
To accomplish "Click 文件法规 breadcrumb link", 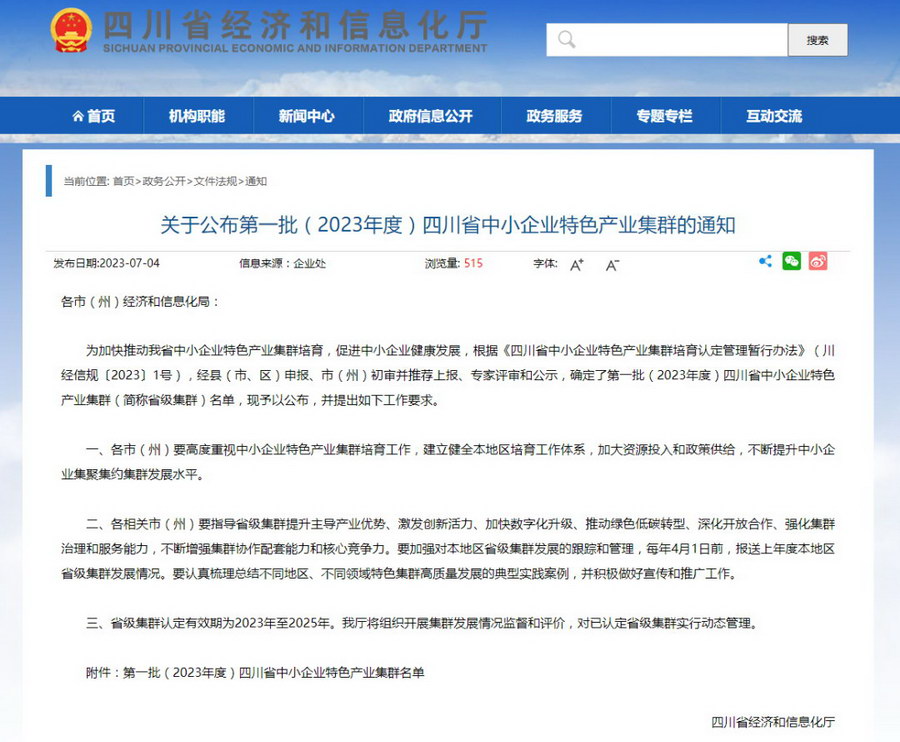I will click(x=215, y=182).
